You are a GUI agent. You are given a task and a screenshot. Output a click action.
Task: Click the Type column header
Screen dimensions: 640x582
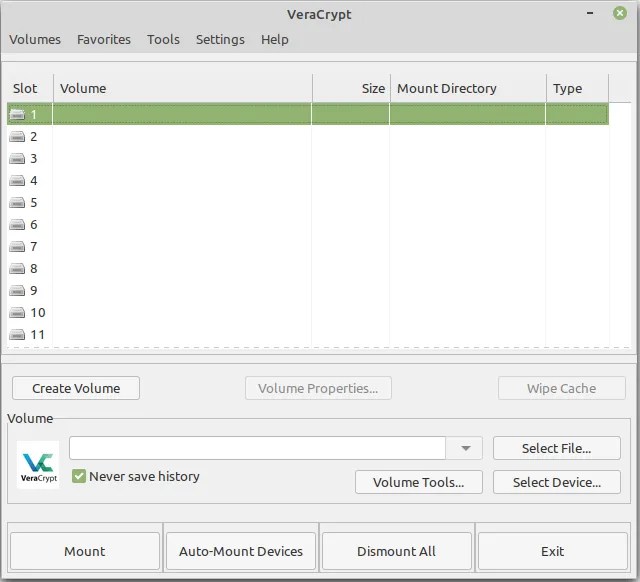(577, 88)
